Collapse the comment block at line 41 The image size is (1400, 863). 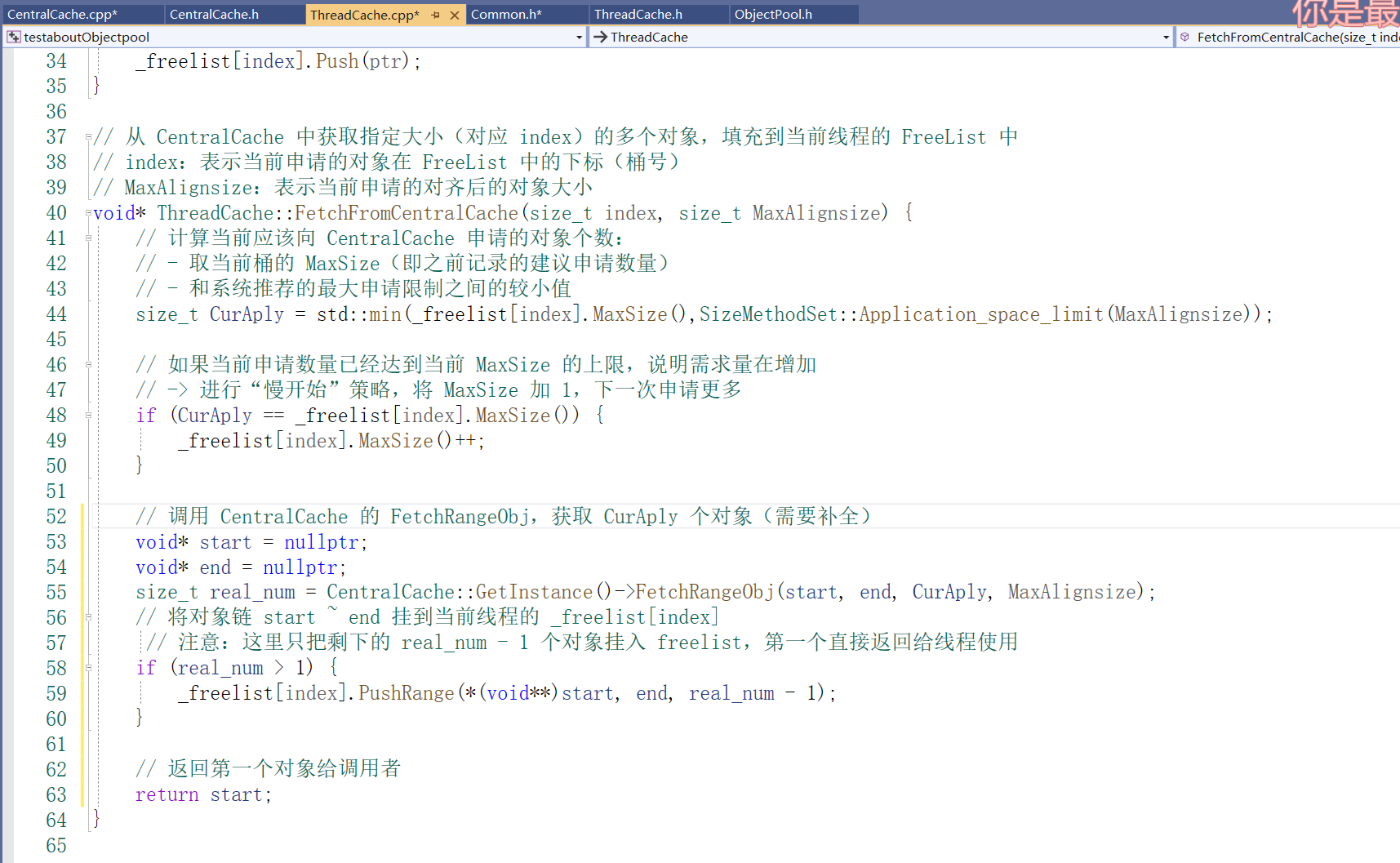[88, 238]
